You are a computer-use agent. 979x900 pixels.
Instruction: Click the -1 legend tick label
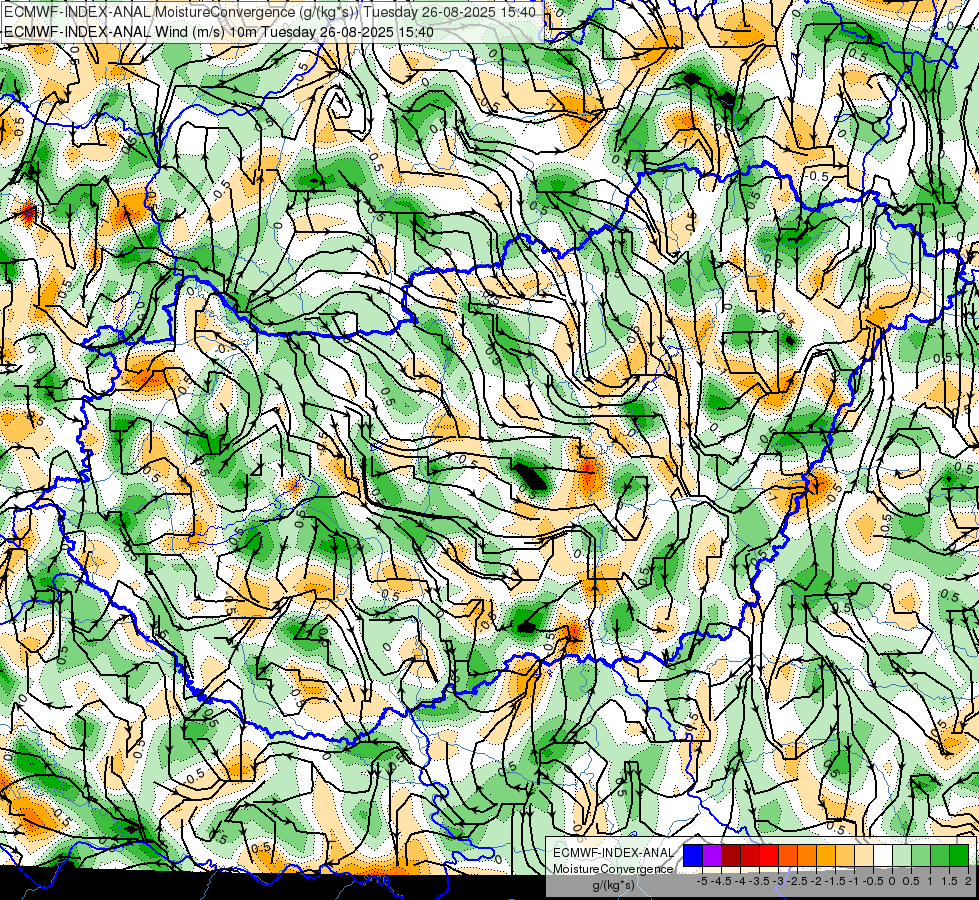[854, 881]
